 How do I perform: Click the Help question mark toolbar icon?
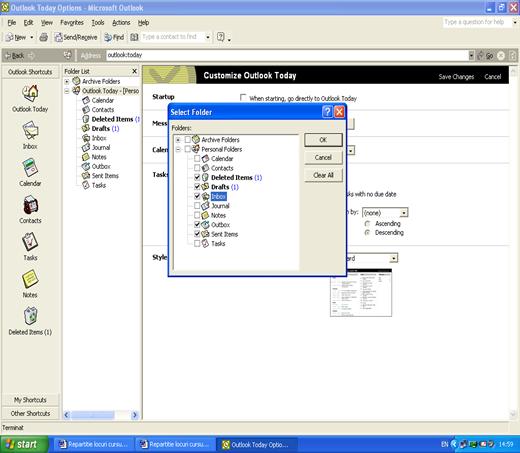(x=221, y=37)
